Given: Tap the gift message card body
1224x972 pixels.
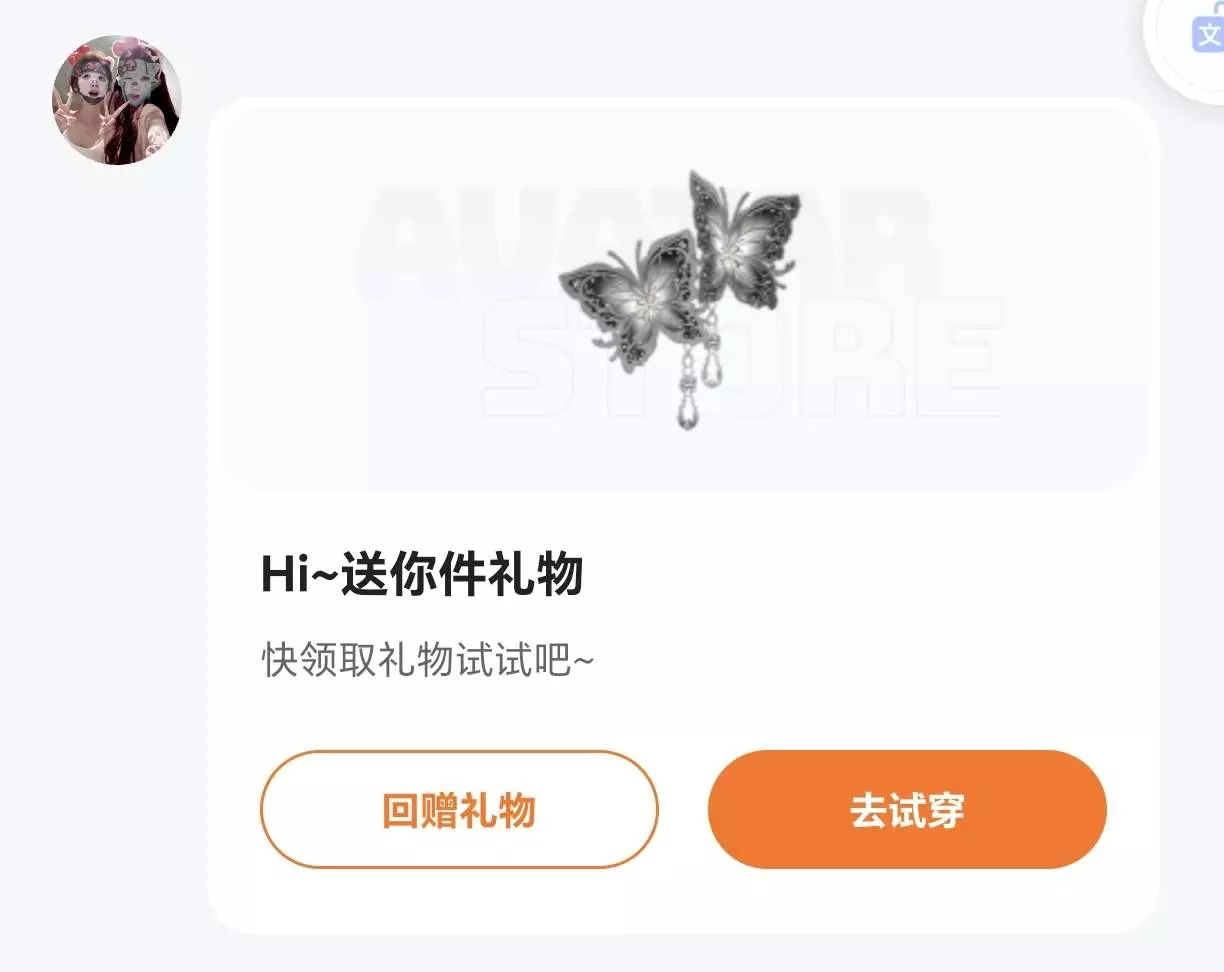Looking at the screenshot, I should 683,515.
